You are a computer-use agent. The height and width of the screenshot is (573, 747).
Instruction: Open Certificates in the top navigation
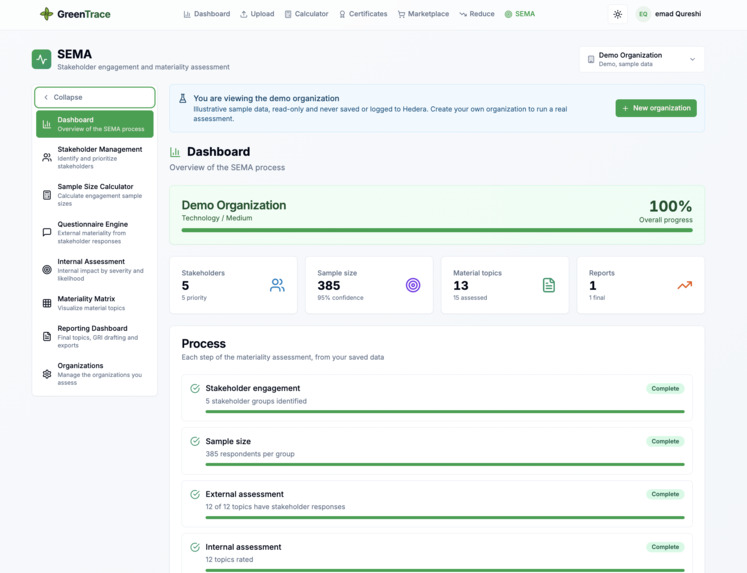(x=363, y=14)
